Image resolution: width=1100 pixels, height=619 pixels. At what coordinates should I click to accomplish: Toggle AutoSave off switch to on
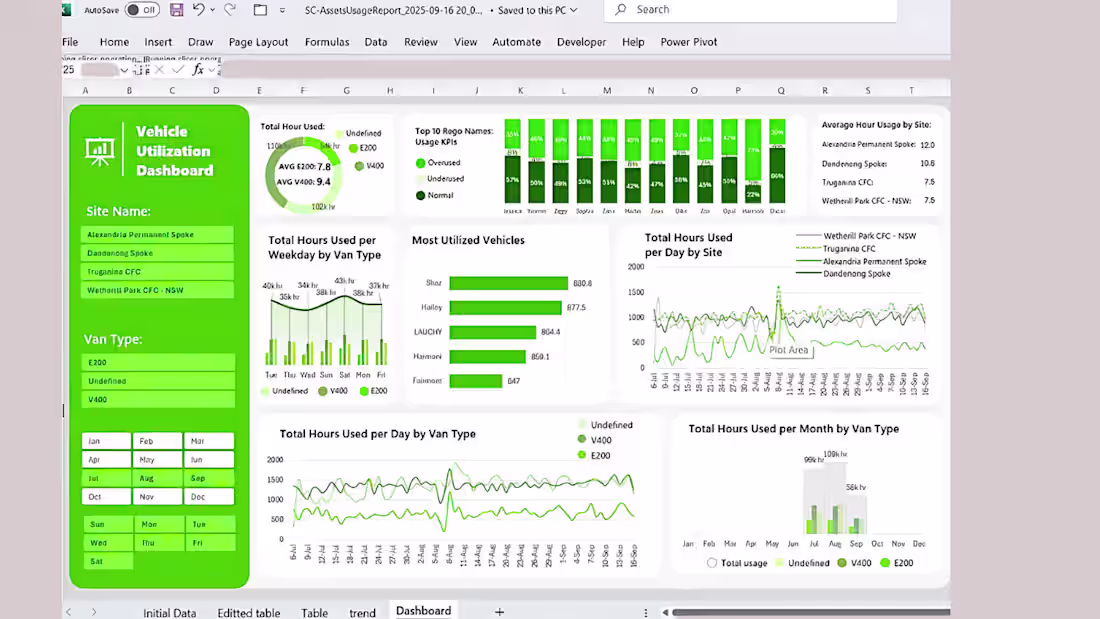(x=140, y=10)
